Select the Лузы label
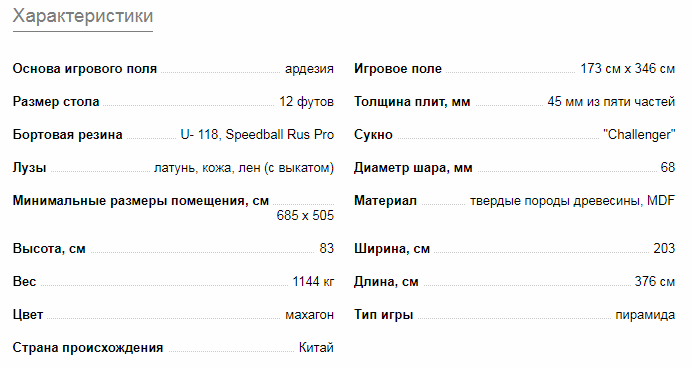Viewport: 692px width, 367px height. (30, 168)
